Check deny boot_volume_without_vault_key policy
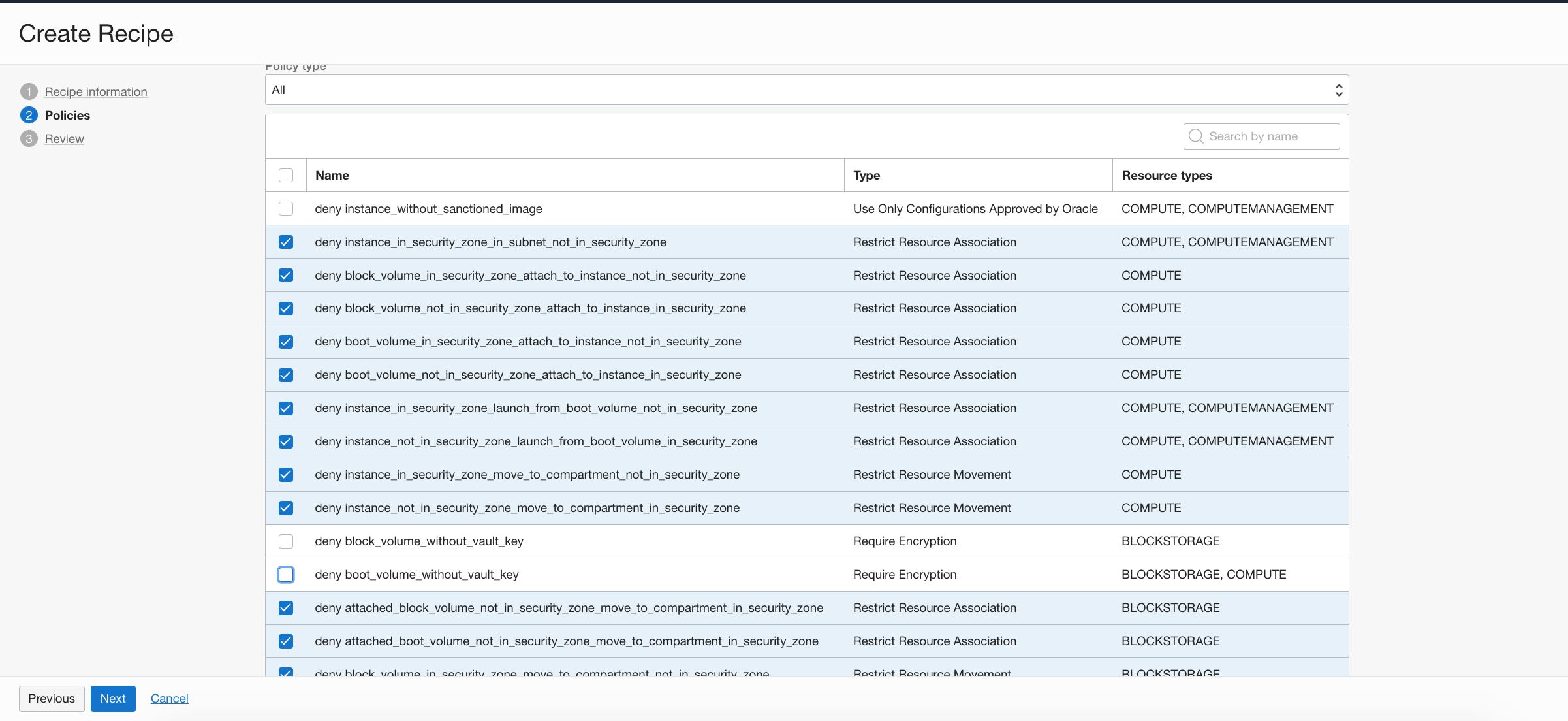This screenshot has width=1568, height=721. point(286,575)
